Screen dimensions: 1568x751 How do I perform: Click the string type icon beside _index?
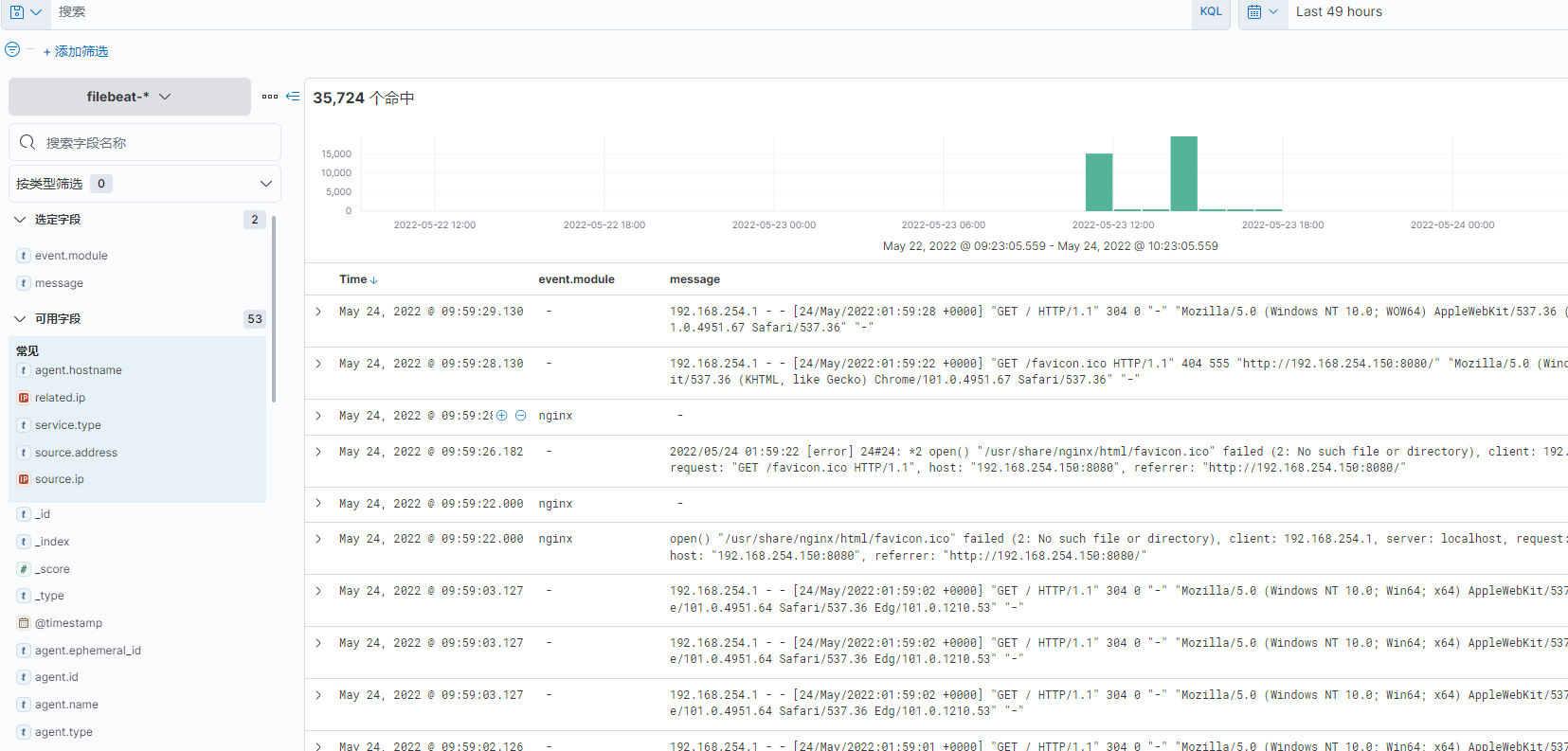tap(24, 542)
